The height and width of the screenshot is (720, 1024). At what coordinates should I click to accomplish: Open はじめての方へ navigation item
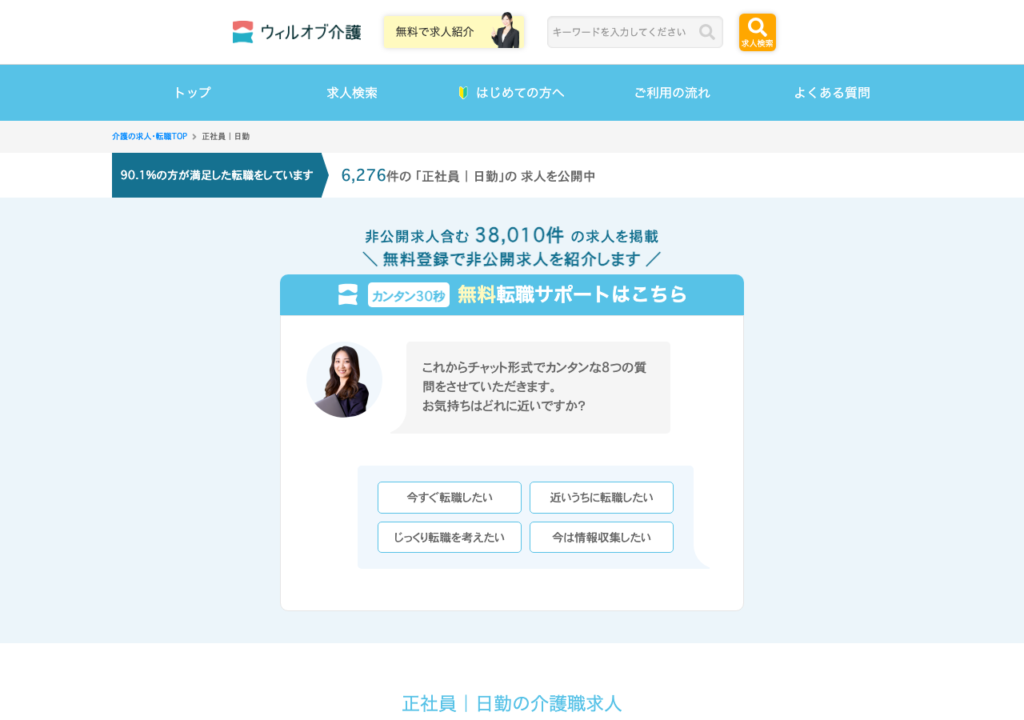tap(511, 93)
